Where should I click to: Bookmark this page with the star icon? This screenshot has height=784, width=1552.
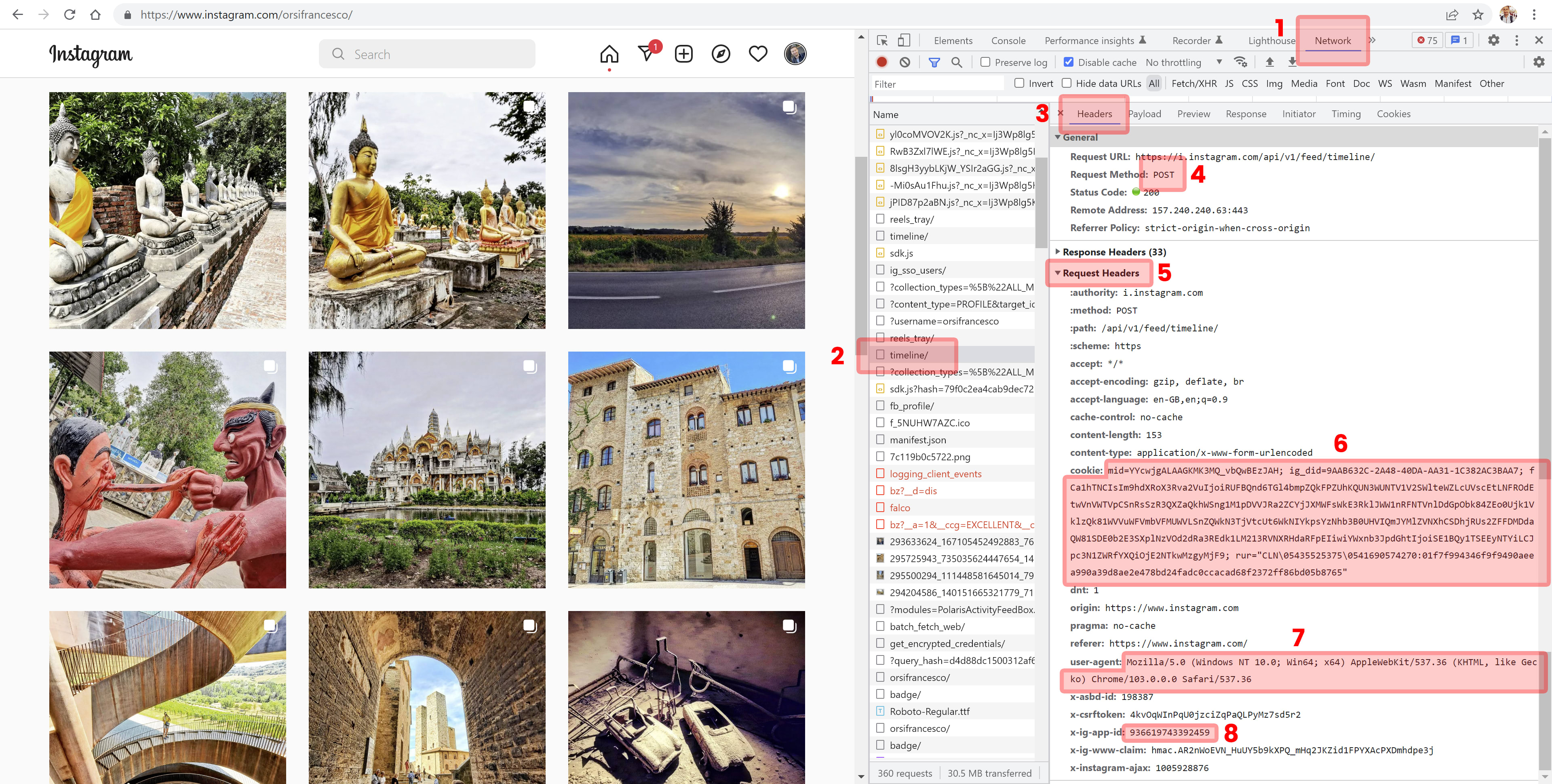(x=1477, y=15)
